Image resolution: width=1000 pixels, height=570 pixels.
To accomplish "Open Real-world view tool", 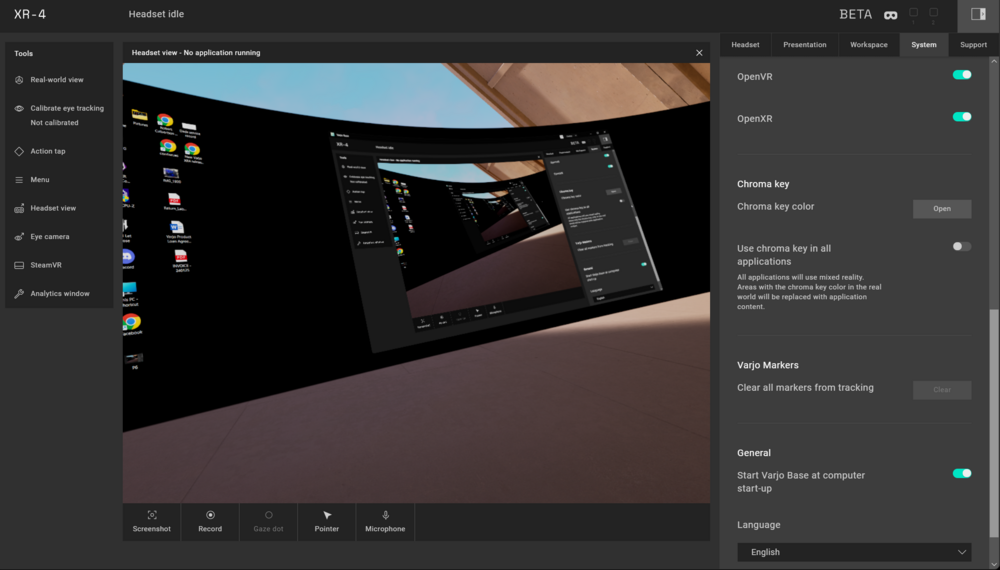I will pyautogui.click(x=56, y=80).
